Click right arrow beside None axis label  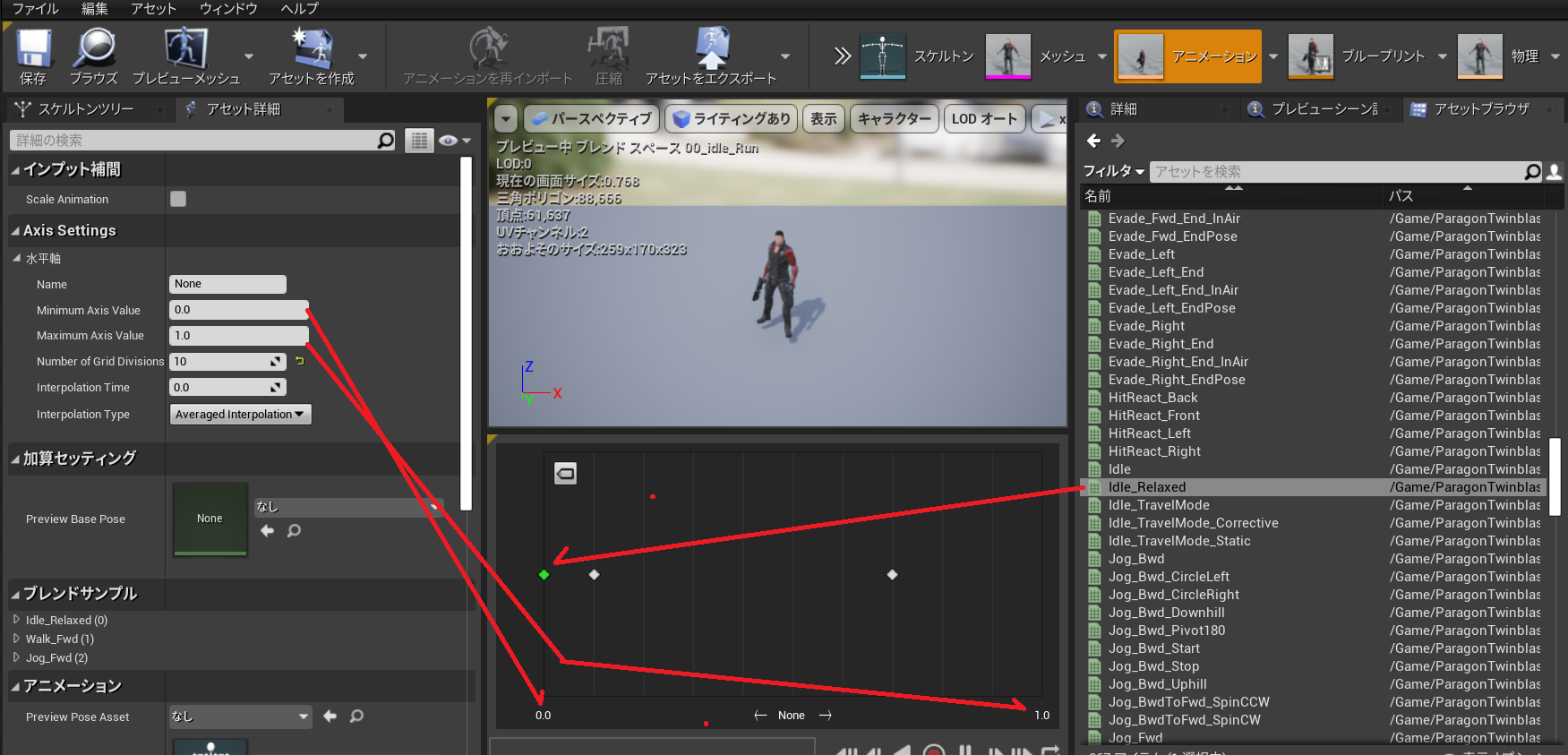coord(825,715)
